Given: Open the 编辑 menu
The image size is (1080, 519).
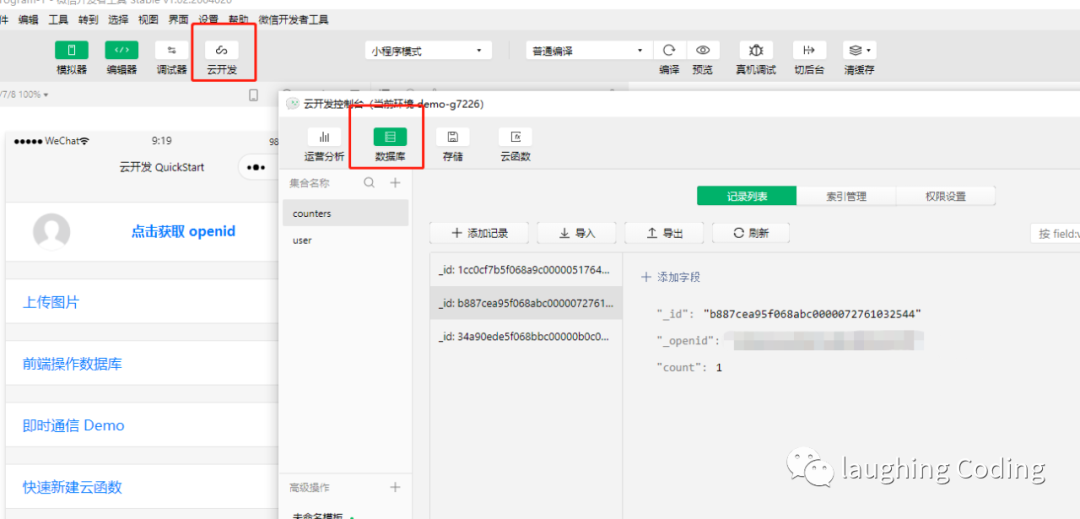Looking at the screenshot, I should [x=28, y=20].
